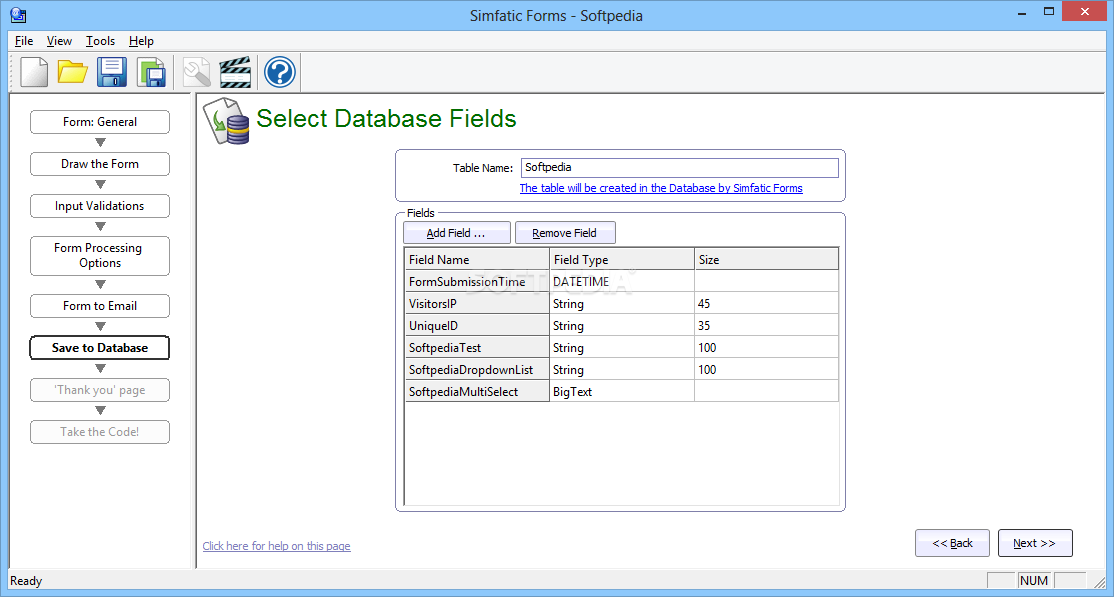Click the 'Thank you' page step

[x=100, y=389]
